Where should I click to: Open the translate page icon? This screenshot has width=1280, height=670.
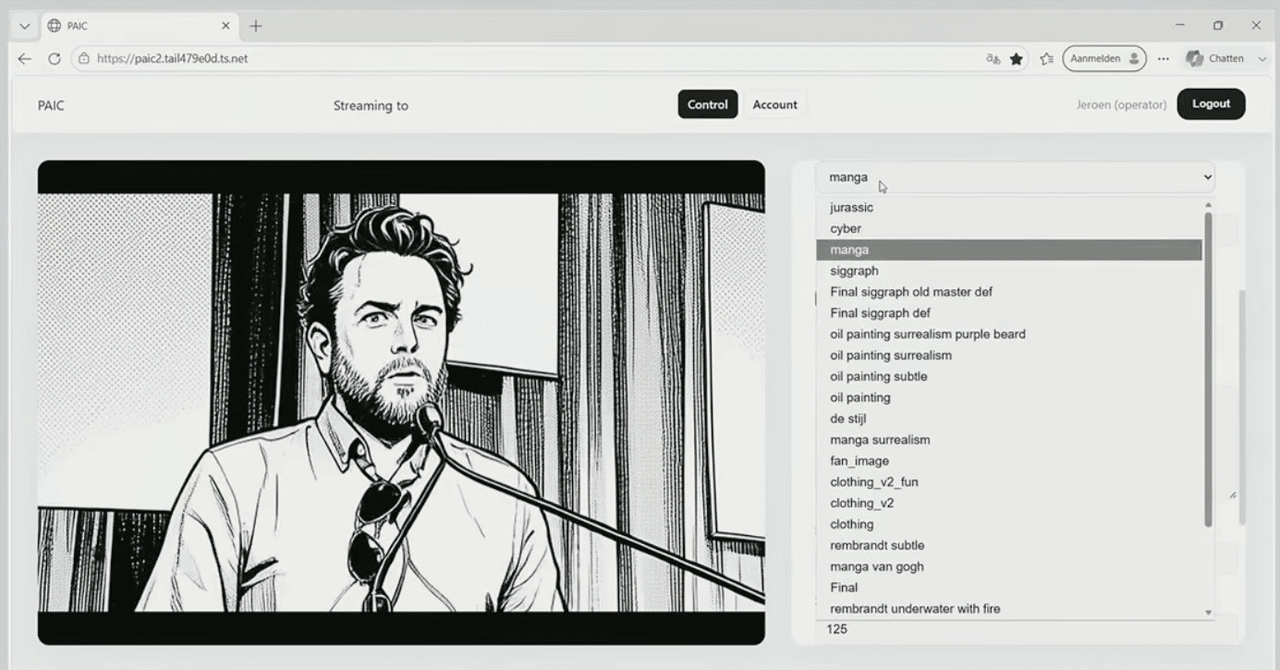click(993, 59)
